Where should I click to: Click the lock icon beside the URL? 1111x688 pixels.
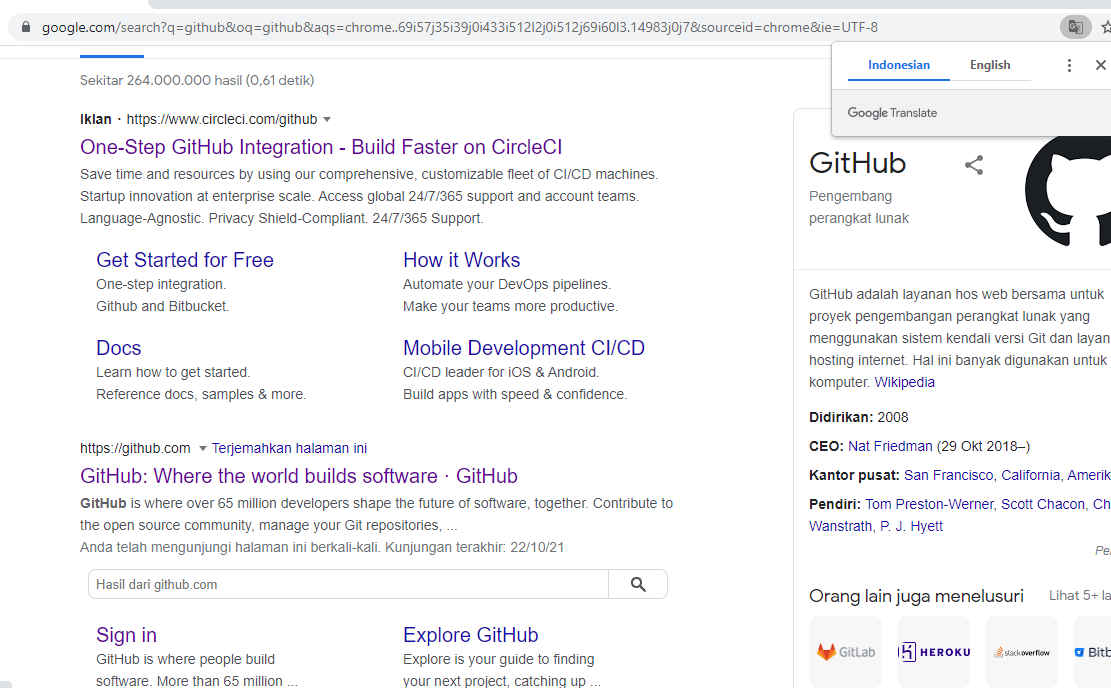click(26, 27)
